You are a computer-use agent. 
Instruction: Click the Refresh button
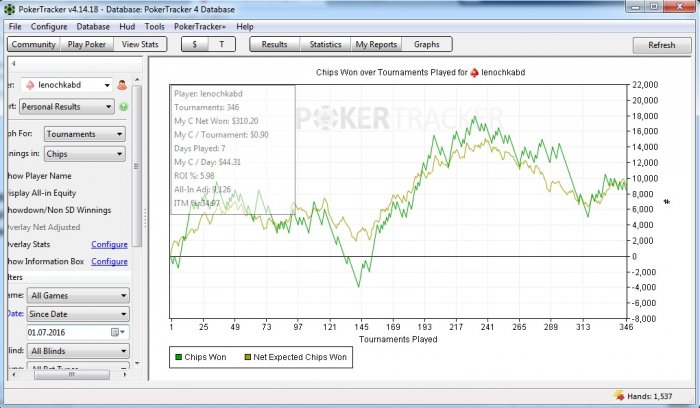[x=662, y=45]
